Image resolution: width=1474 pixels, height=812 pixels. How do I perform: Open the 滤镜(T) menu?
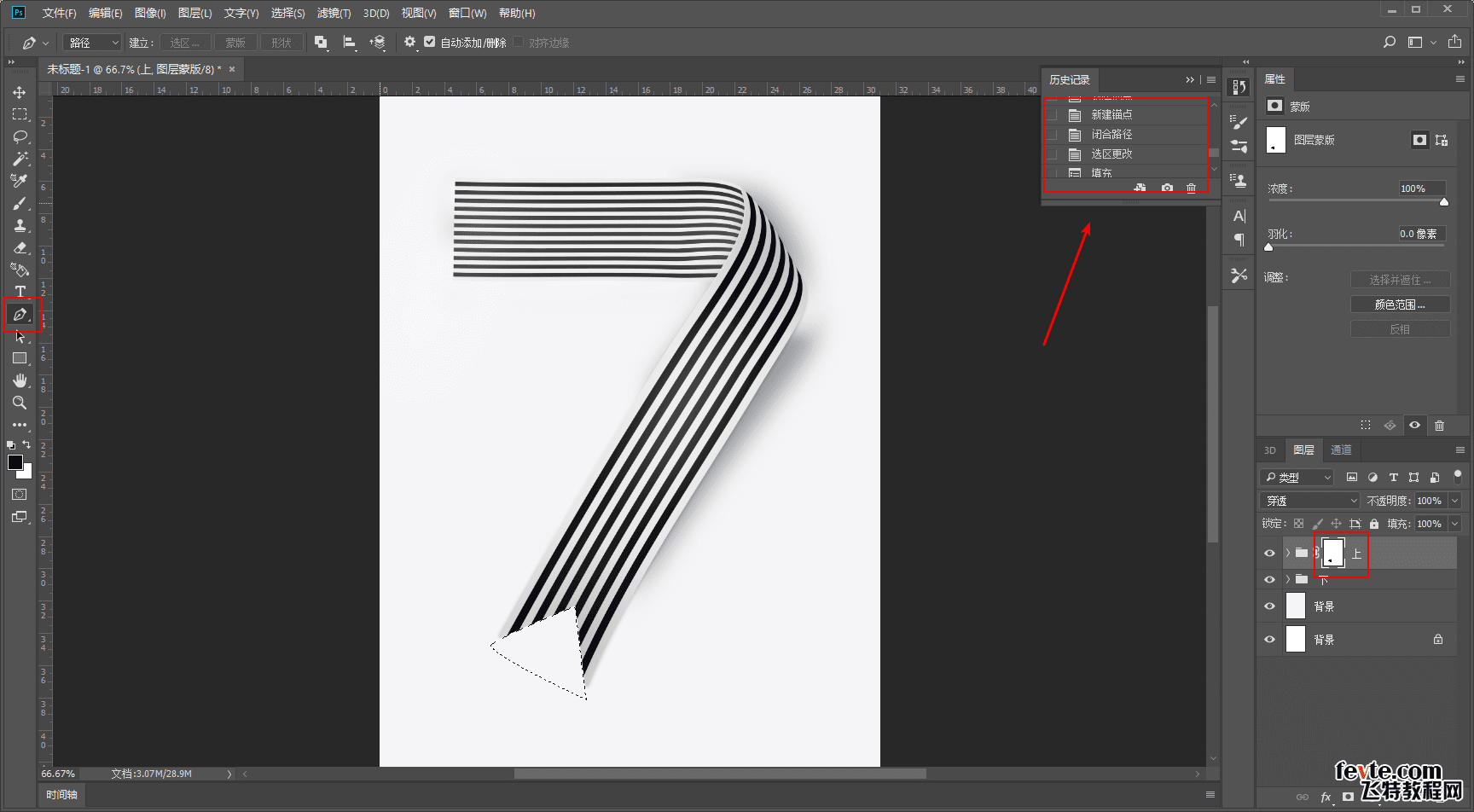[x=334, y=13]
